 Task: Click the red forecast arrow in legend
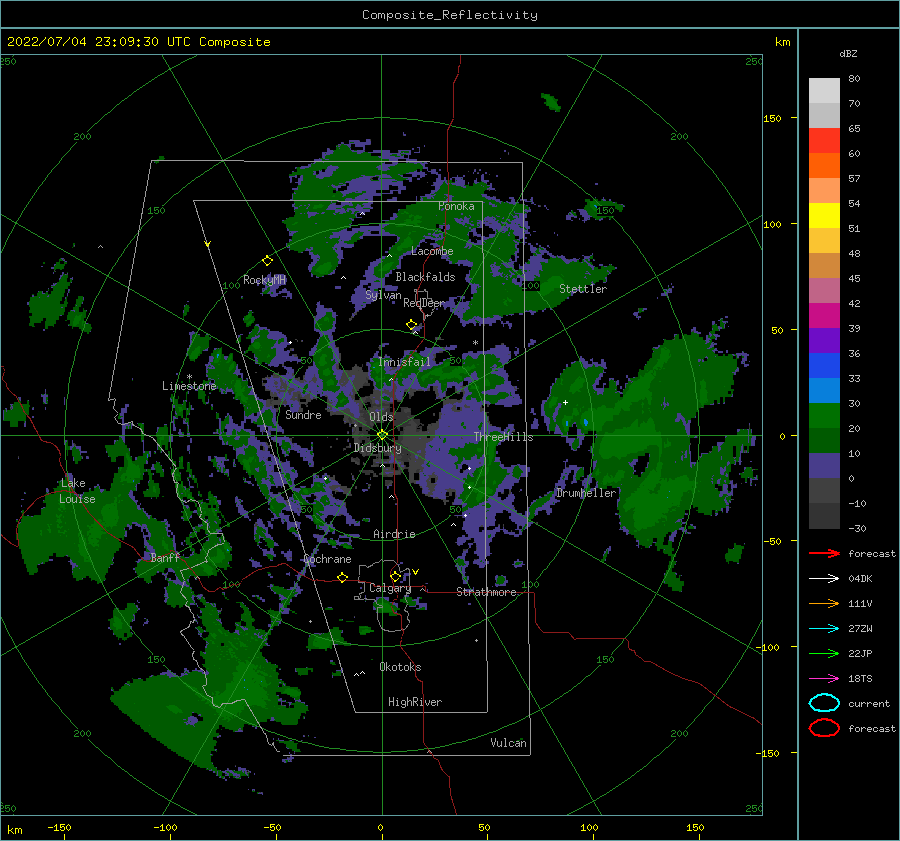pos(824,553)
